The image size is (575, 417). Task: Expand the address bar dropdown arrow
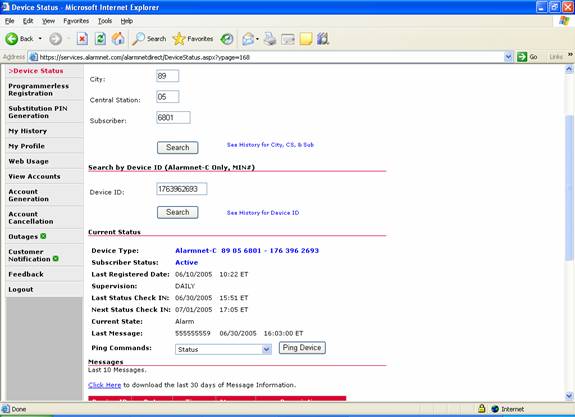click(508, 57)
